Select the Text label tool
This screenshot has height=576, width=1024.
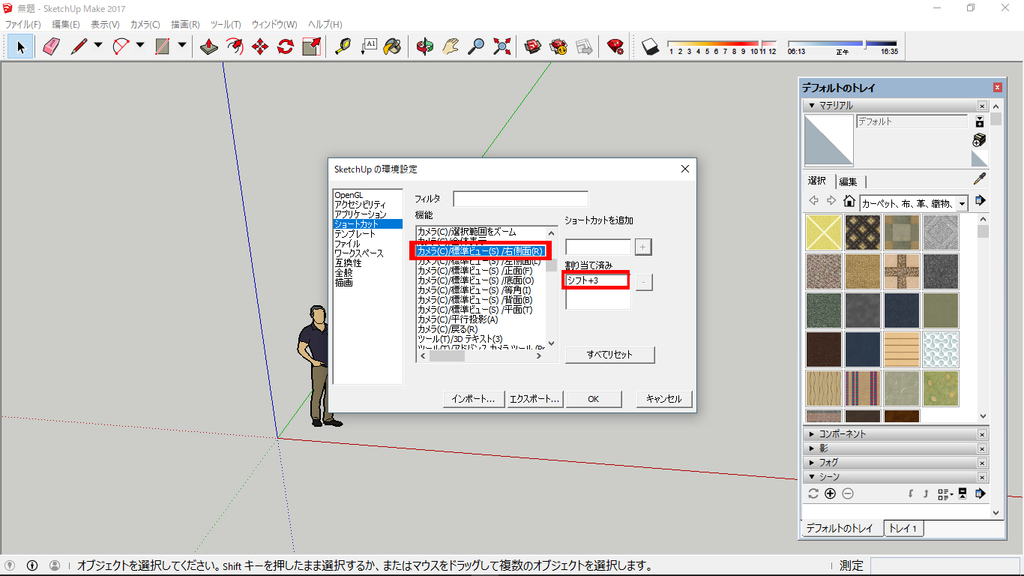pos(368,47)
